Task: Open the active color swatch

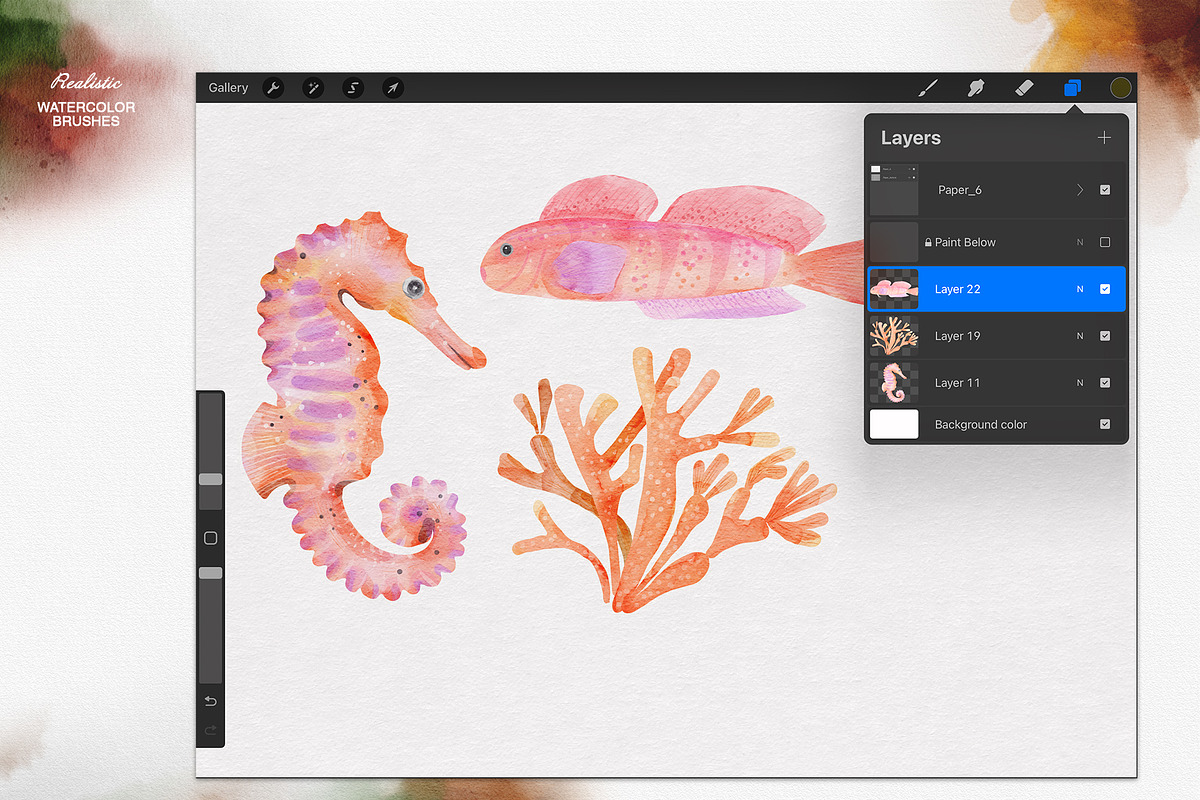Action: click(x=1121, y=88)
